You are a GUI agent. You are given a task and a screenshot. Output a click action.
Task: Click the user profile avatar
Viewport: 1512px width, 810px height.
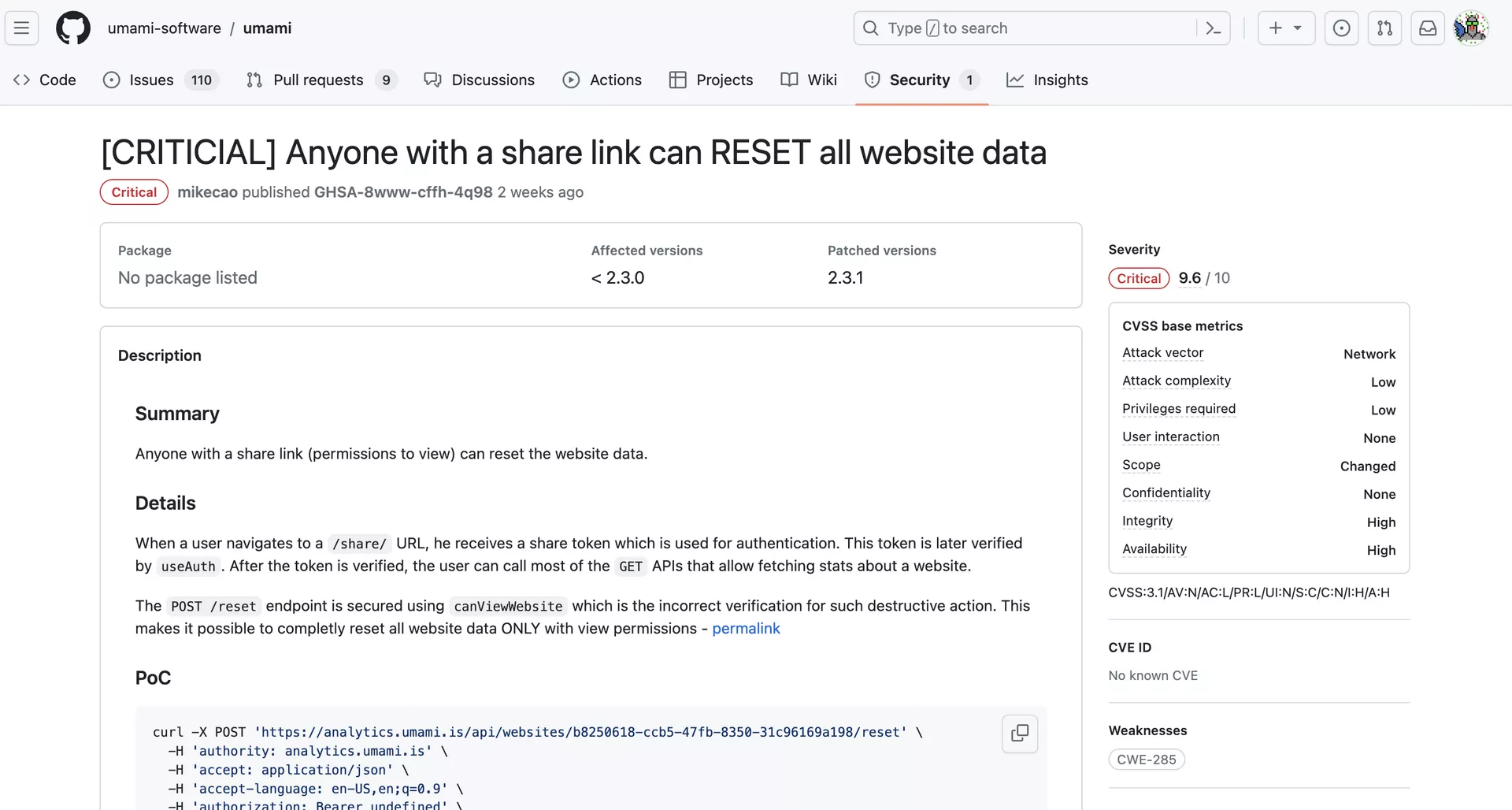click(x=1470, y=28)
